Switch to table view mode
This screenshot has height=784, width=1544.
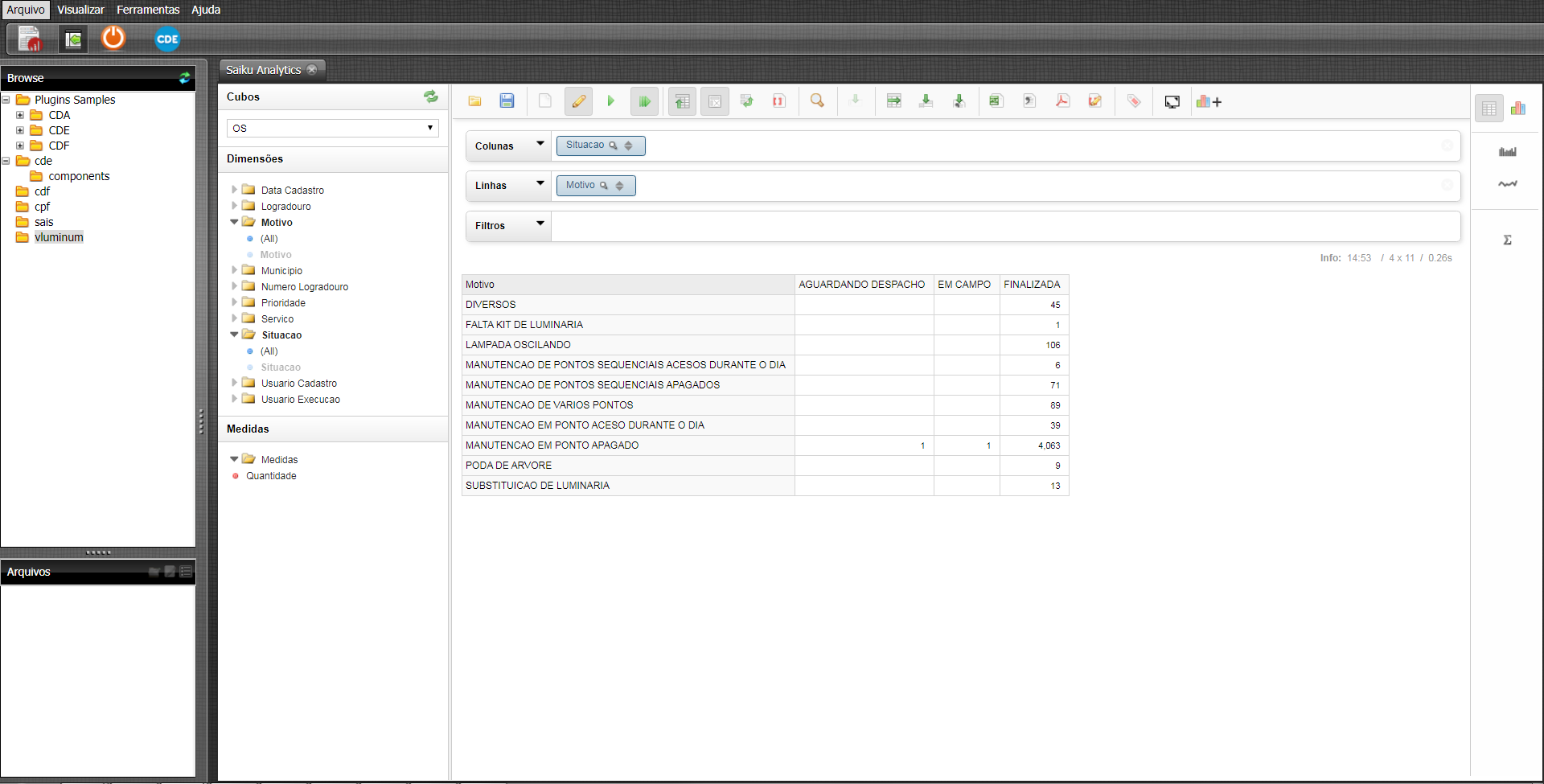point(1489,109)
